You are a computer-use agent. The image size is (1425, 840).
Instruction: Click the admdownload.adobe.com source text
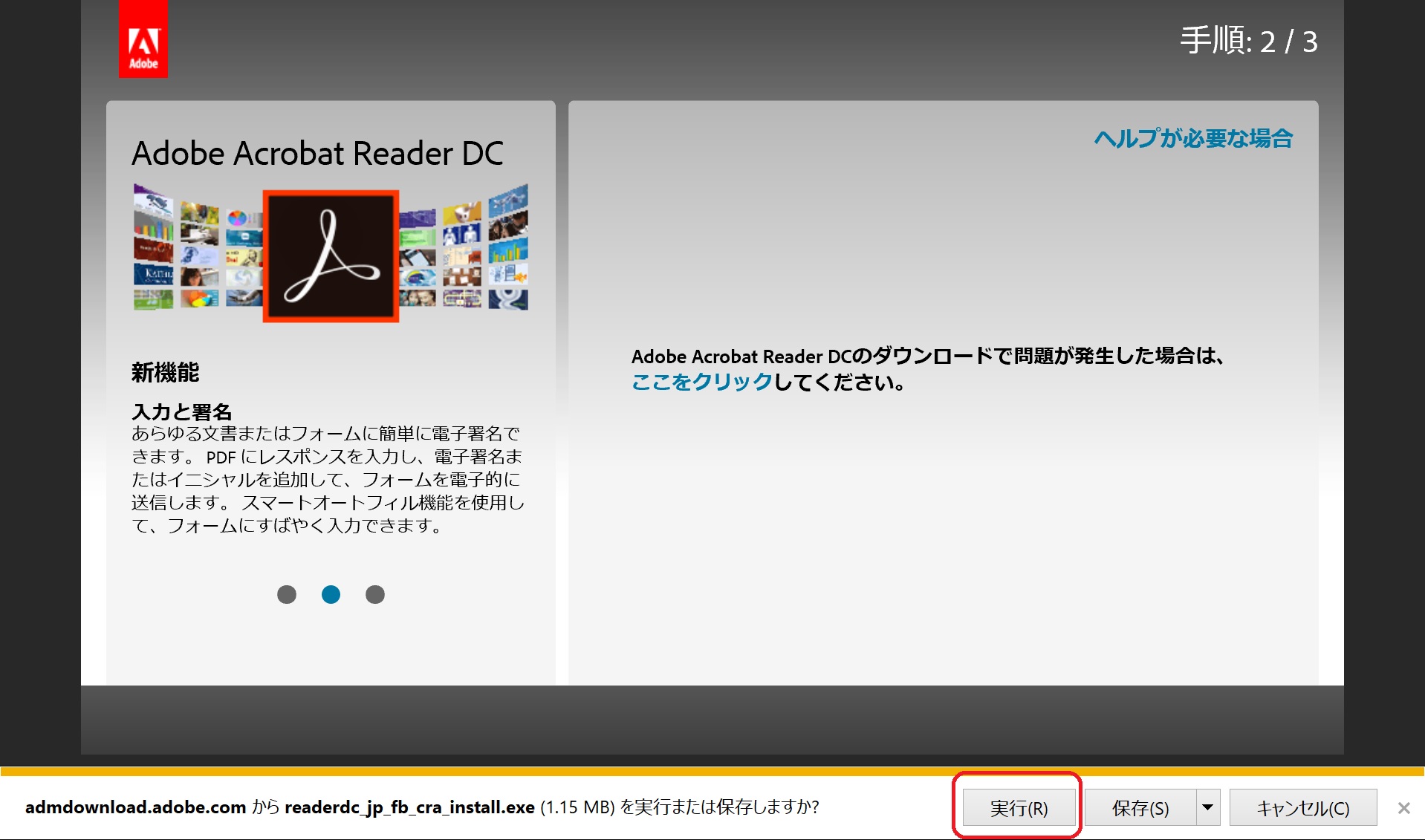pyautogui.click(x=135, y=807)
